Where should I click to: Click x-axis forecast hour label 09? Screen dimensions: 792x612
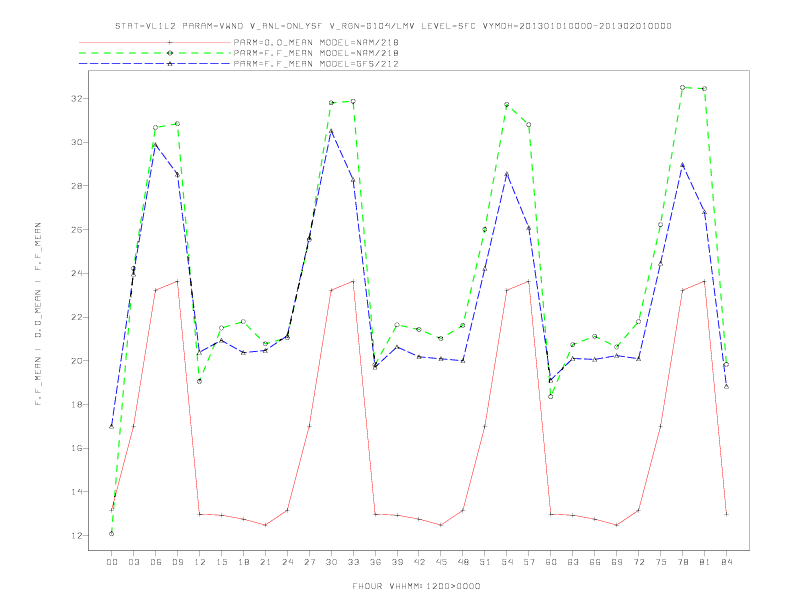click(x=177, y=562)
